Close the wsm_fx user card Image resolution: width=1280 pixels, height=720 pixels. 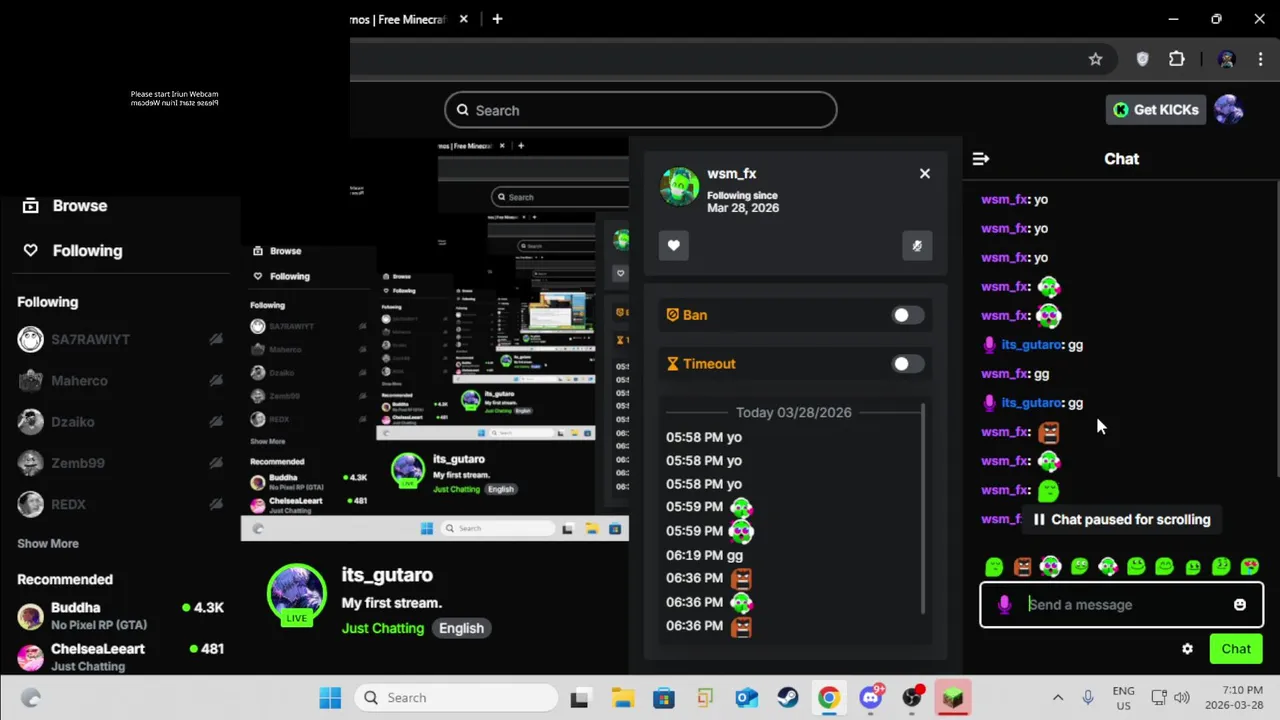click(924, 173)
